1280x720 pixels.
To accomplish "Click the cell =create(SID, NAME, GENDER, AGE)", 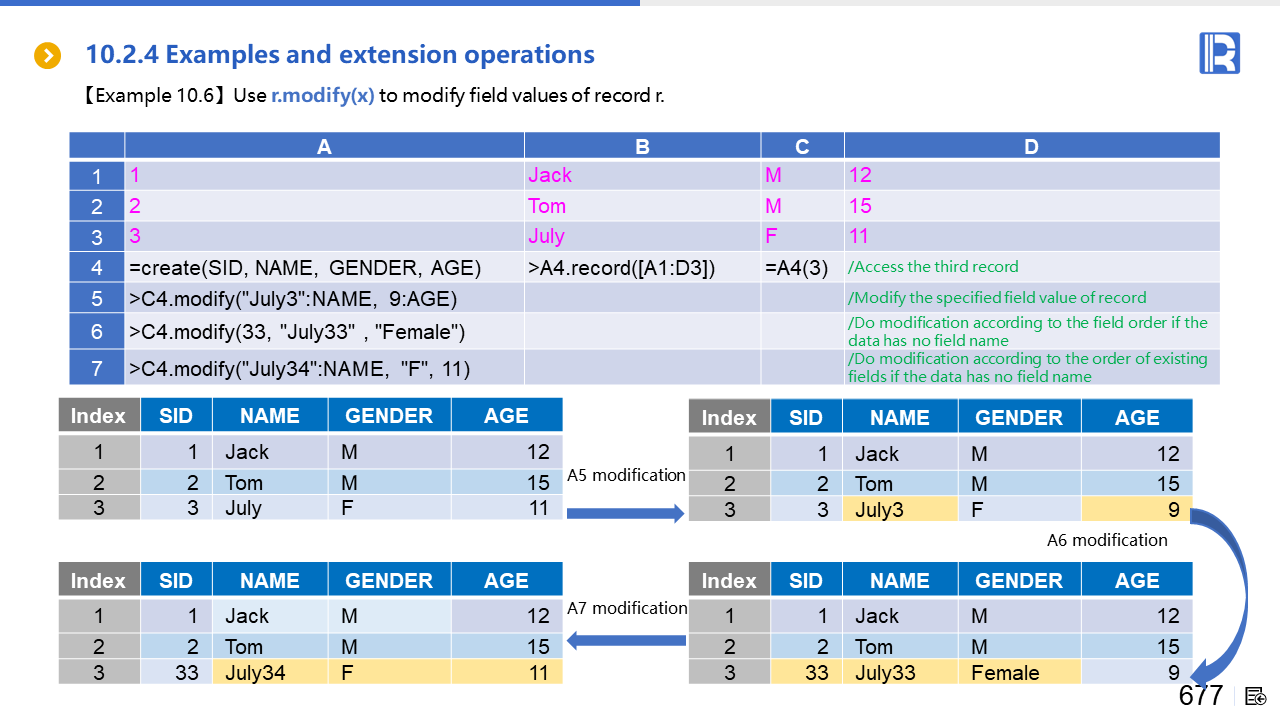I will 305,268.
